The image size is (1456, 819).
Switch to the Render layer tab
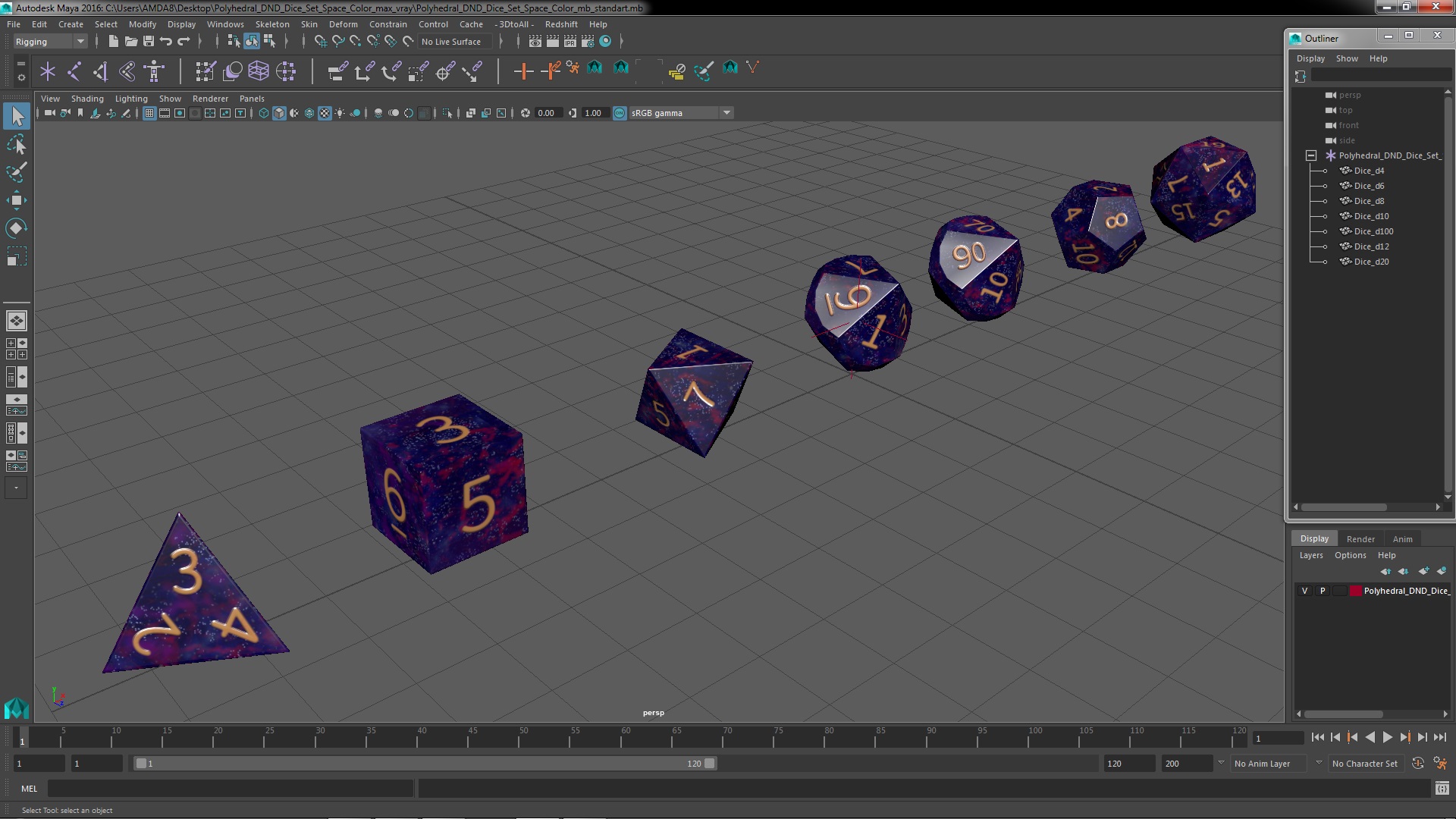[1360, 539]
